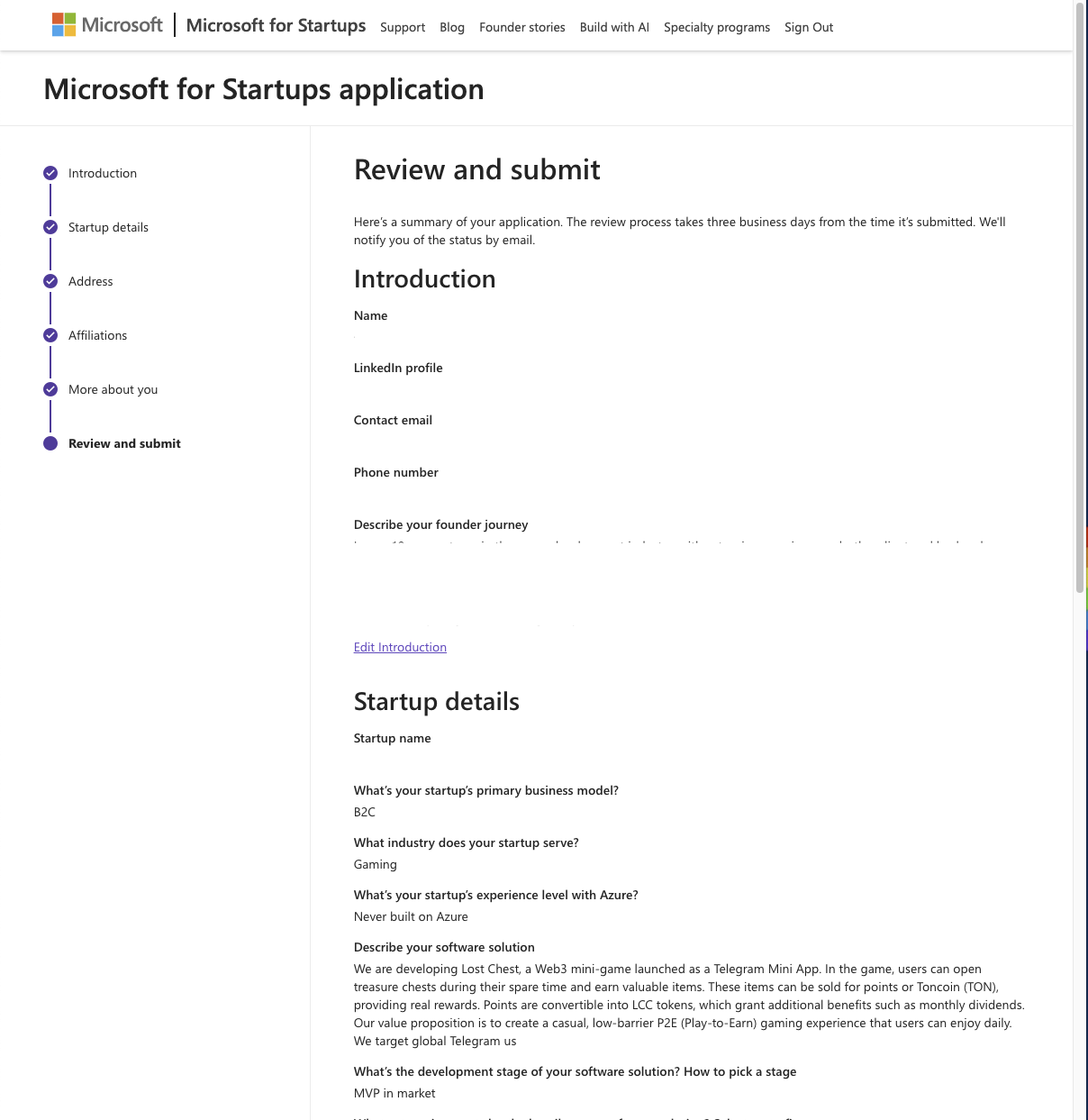Click the Affiliations step checkmark icon
The width and height of the screenshot is (1088, 1120).
[50, 335]
